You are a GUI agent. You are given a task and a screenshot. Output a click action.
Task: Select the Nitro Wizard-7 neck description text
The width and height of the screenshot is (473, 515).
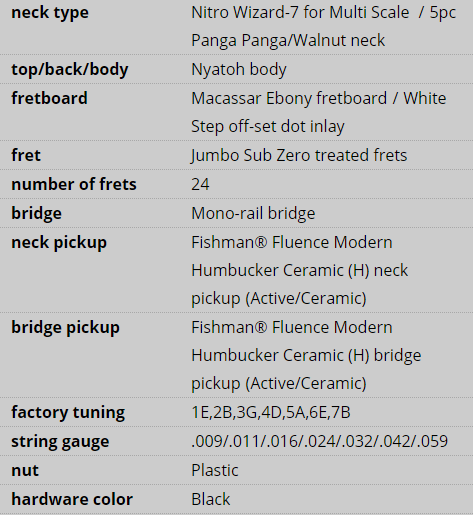pyautogui.click(x=323, y=26)
